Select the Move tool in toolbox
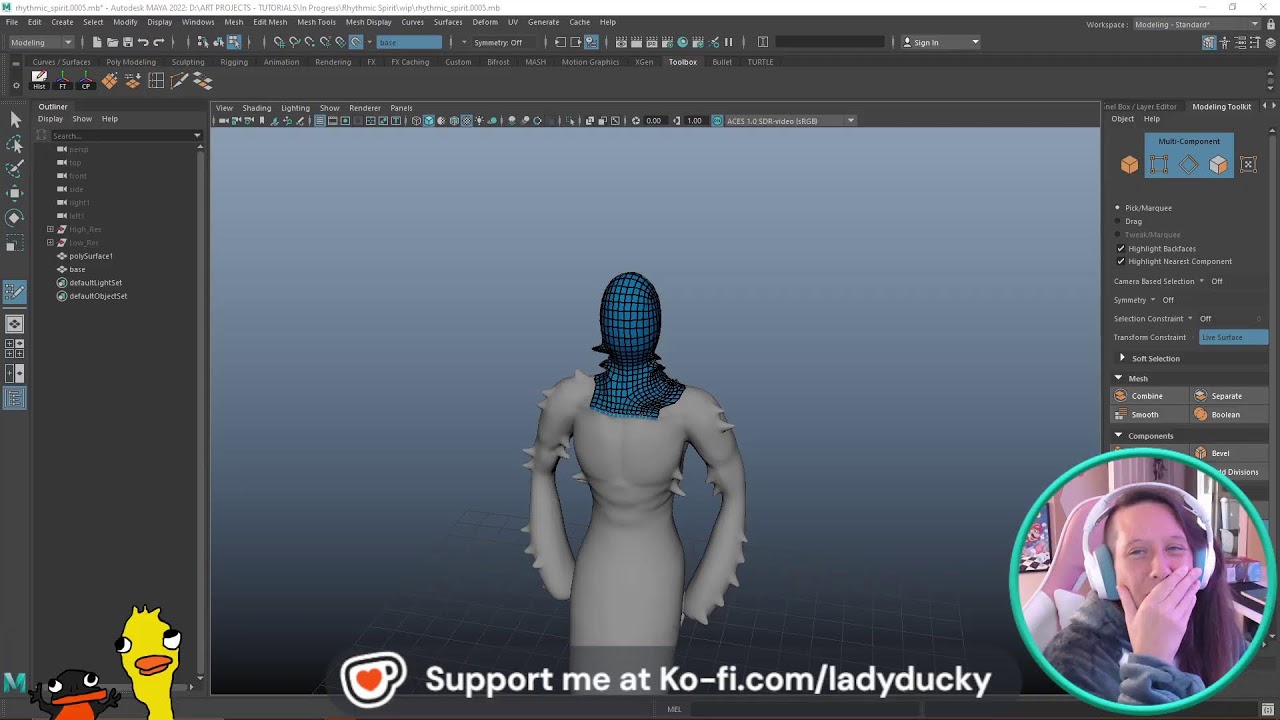The height and width of the screenshot is (720, 1280). 15,193
